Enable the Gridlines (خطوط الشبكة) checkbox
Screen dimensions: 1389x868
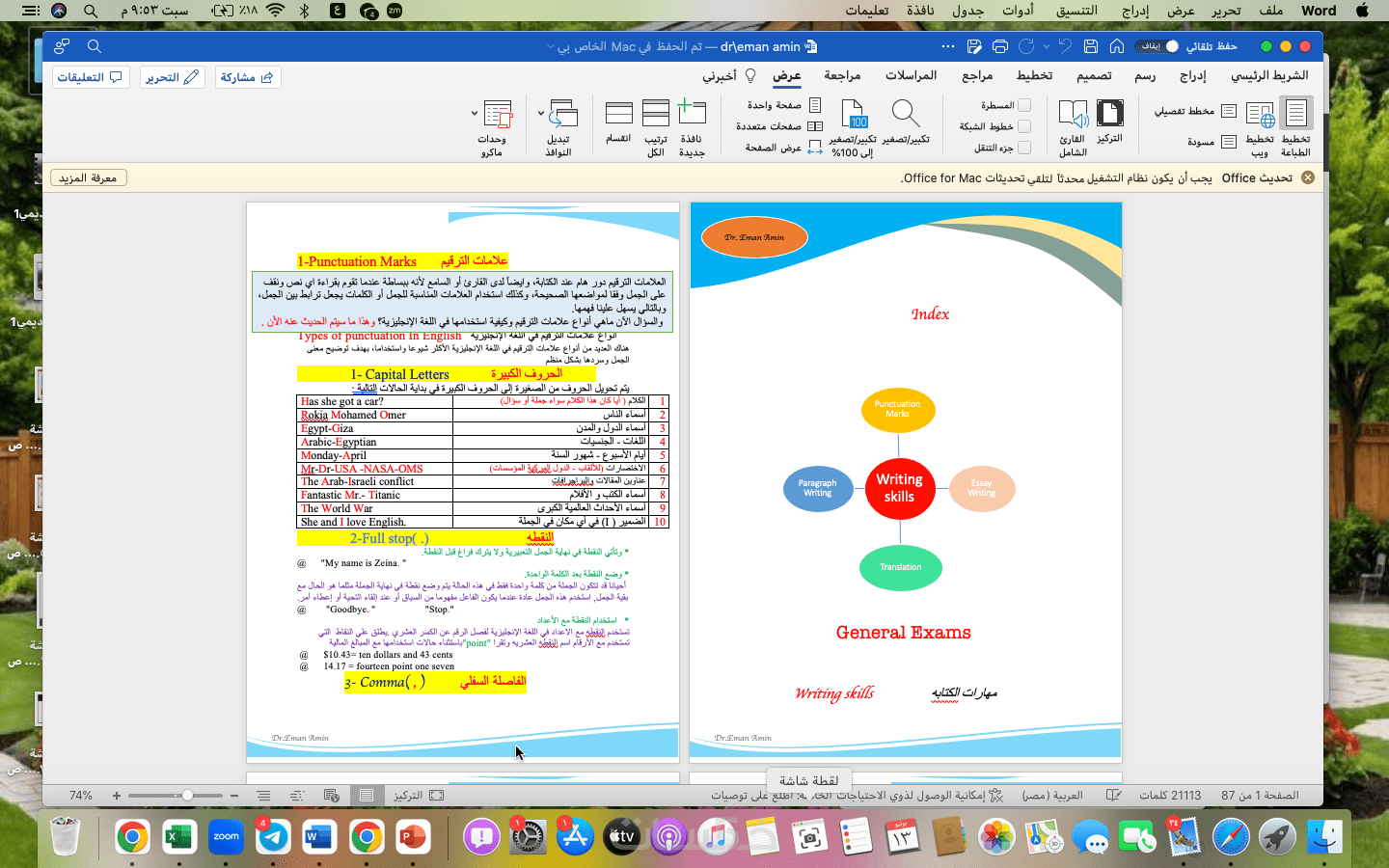pos(1024,126)
